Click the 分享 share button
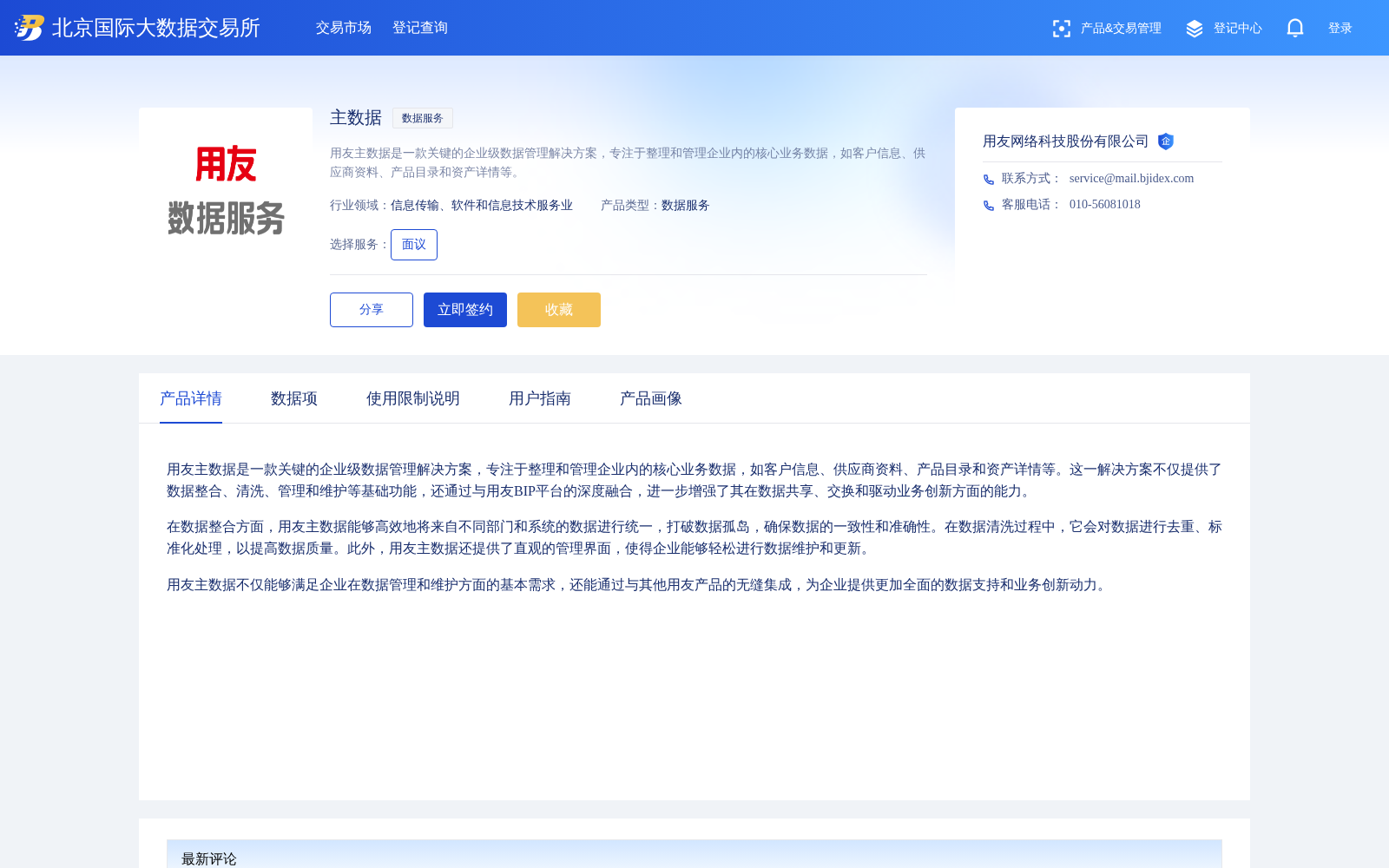This screenshot has height=868, width=1389. click(372, 310)
